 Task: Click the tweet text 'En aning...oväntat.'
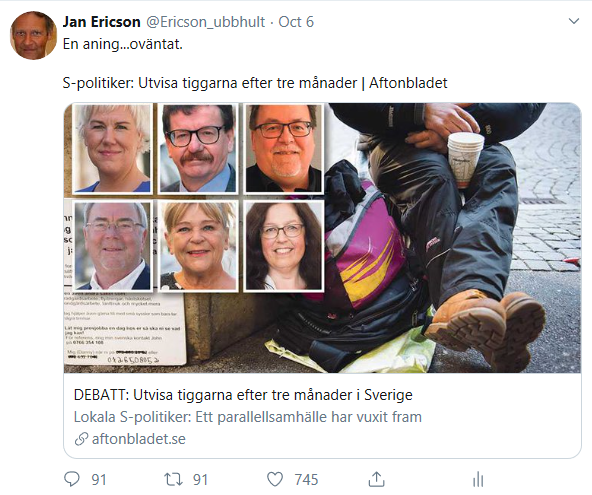click(123, 44)
